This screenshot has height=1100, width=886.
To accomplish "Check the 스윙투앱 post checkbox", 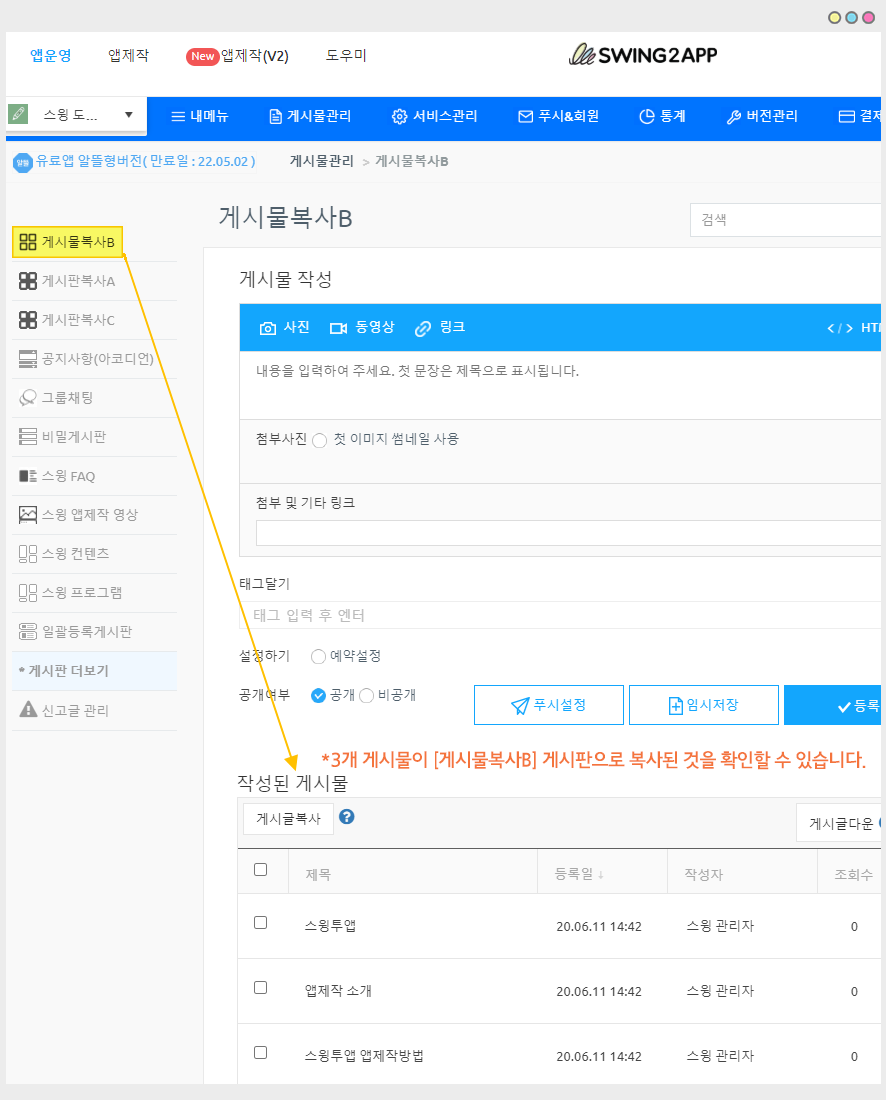I will tap(261, 923).
